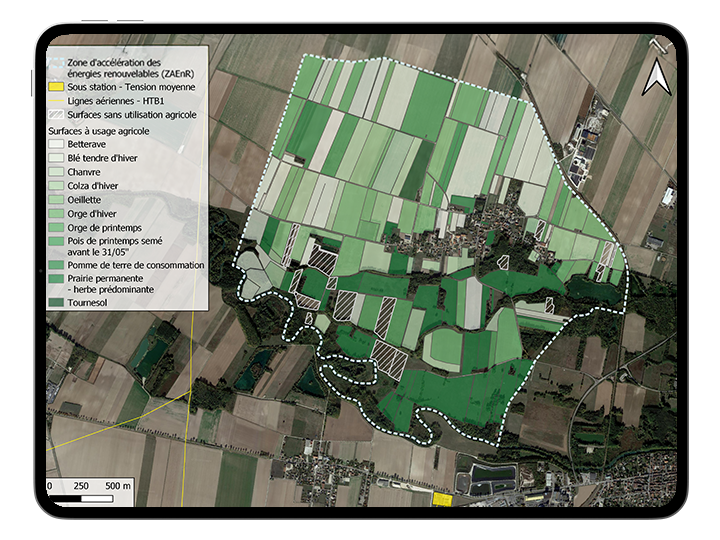The image size is (720, 540).
Task: Select the Orge de printemps legend entry
Action: pyautogui.click(x=104, y=227)
